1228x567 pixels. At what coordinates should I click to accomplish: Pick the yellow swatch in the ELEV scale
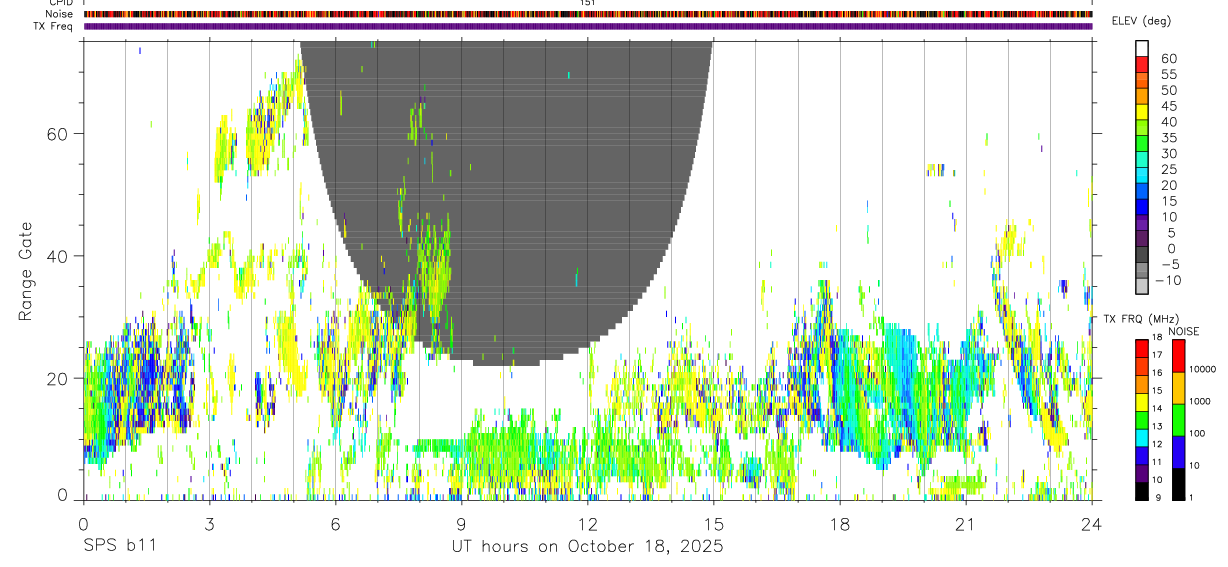1142,111
